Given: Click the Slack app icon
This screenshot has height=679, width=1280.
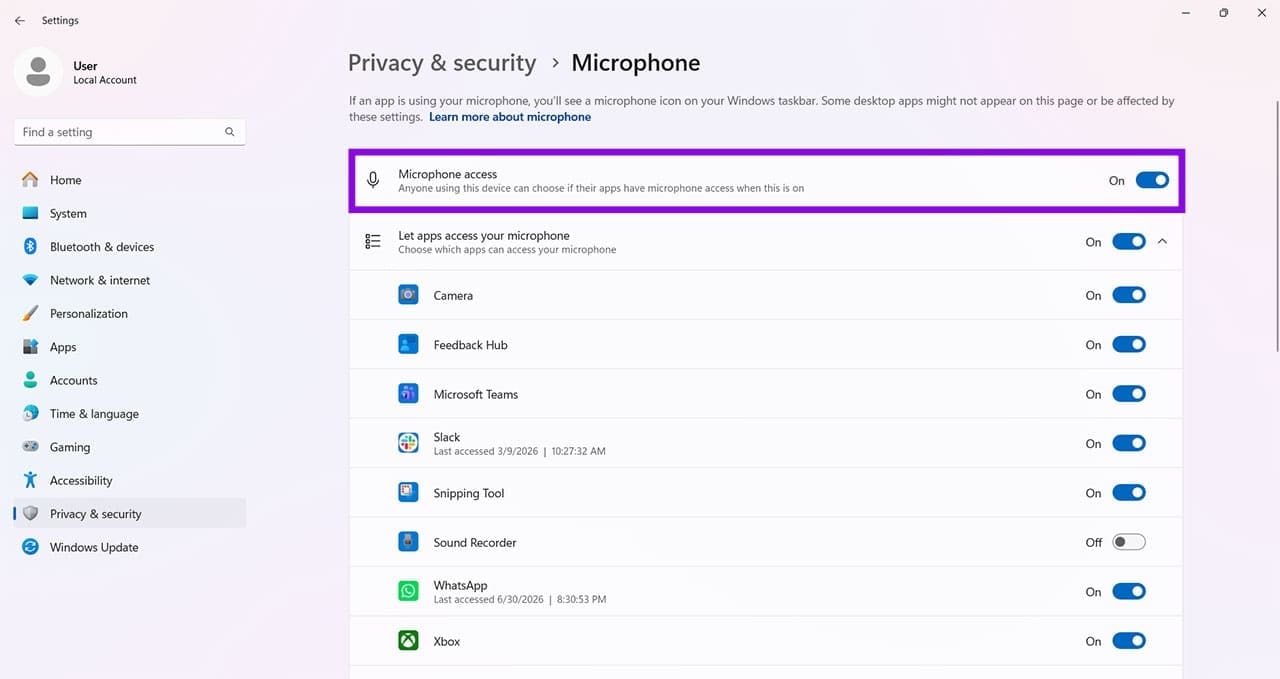Looking at the screenshot, I should click(408, 443).
